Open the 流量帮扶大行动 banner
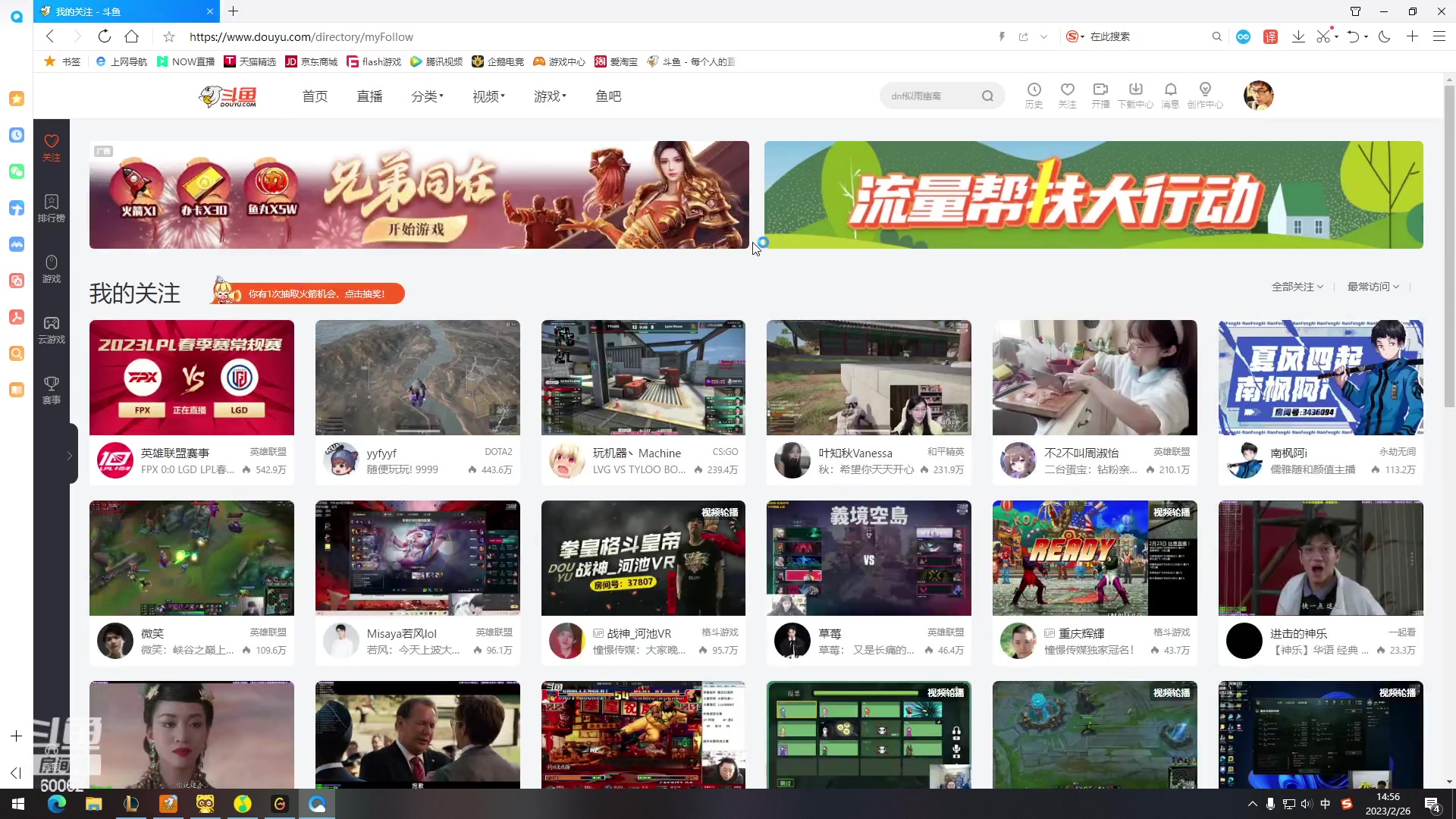Viewport: 1456px width, 819px height. [x=1094, y=195]
